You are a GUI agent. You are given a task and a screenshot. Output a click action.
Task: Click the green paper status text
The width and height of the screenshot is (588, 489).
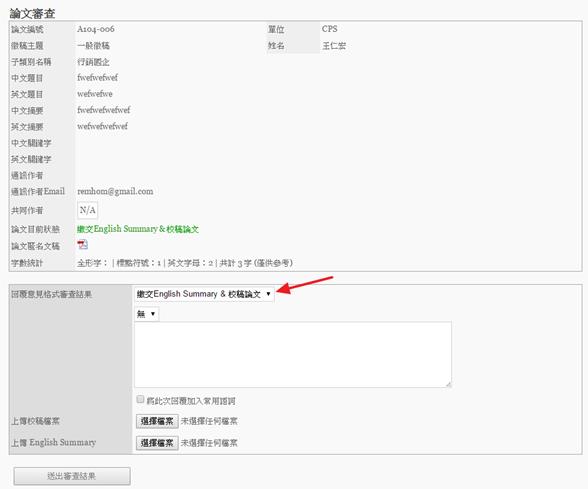pos(138,229)
